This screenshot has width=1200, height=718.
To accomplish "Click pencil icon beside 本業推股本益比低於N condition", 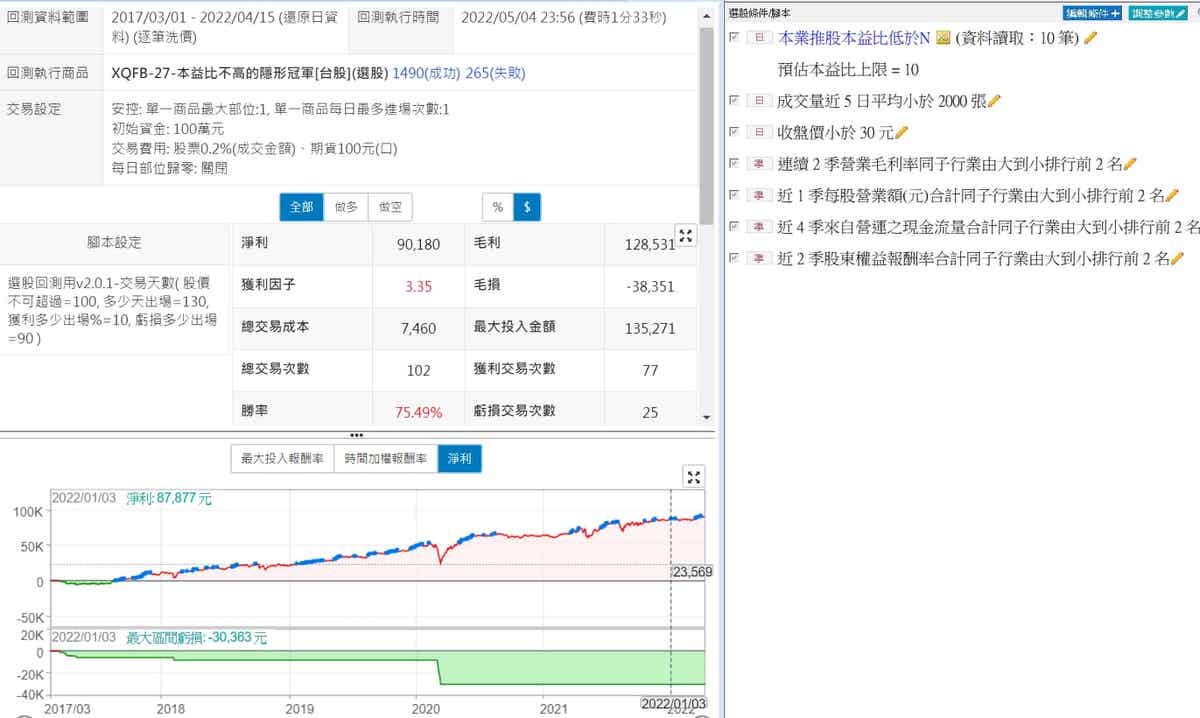I will [1090, 38].
